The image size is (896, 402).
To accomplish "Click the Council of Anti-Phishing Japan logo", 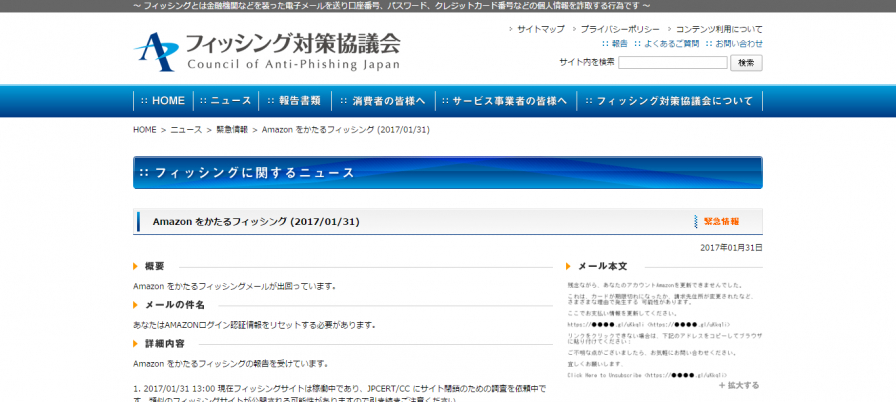I will 267,51.
